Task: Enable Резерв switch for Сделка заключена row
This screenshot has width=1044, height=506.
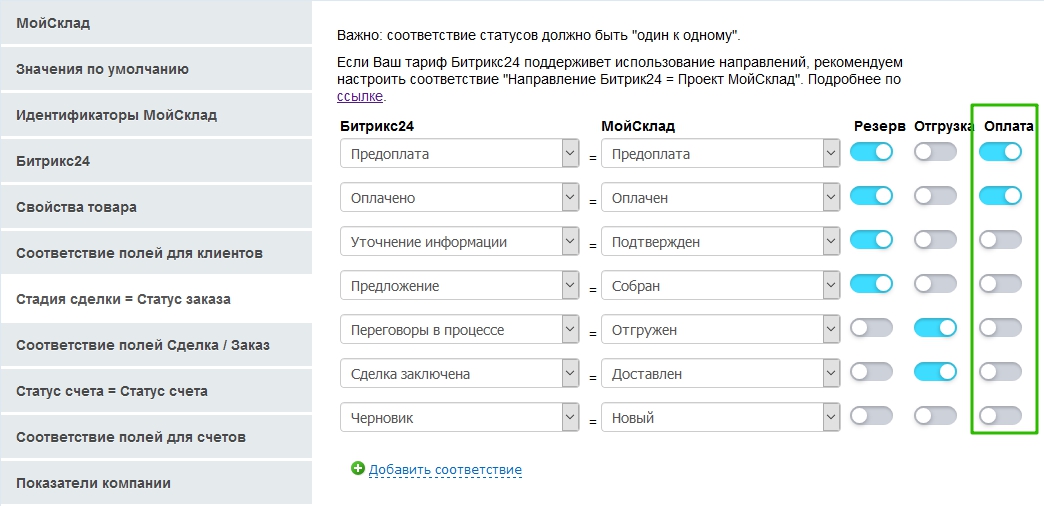Action: click(870, 372)
